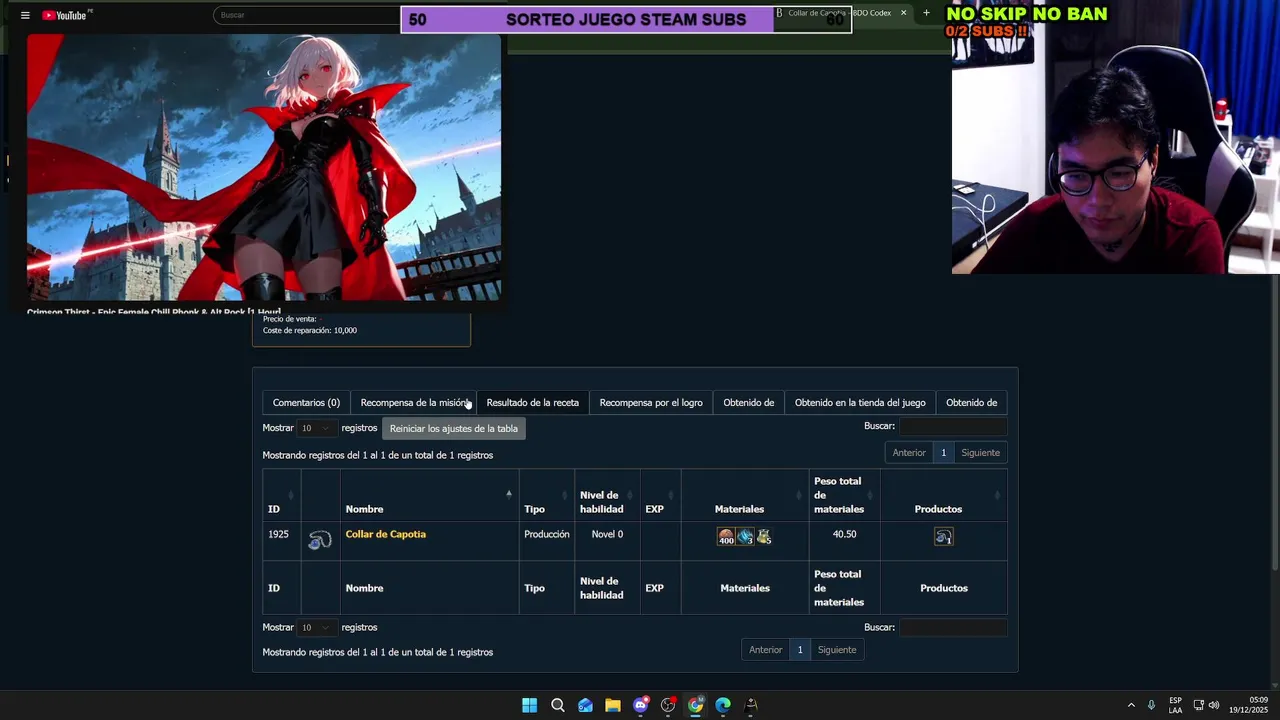Select the Coste de reparación: 10,000 text

(x=310, y=330)
